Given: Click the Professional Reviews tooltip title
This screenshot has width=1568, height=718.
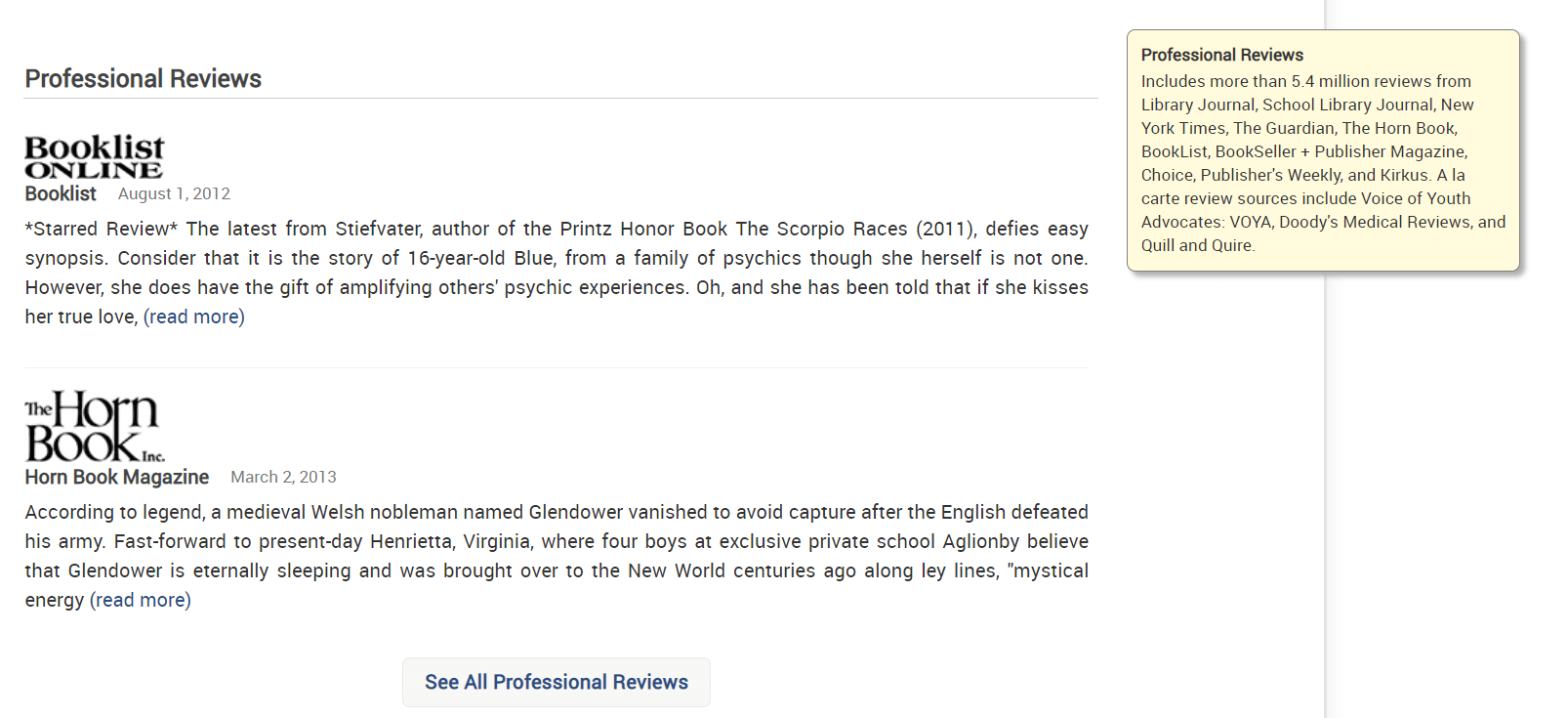Looking at the screenshot, I should (1222, 55).
